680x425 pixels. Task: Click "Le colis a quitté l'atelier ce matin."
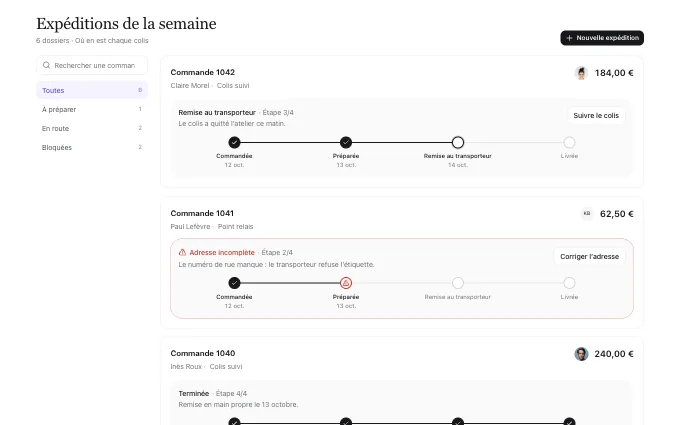click(x=232, y=124)
